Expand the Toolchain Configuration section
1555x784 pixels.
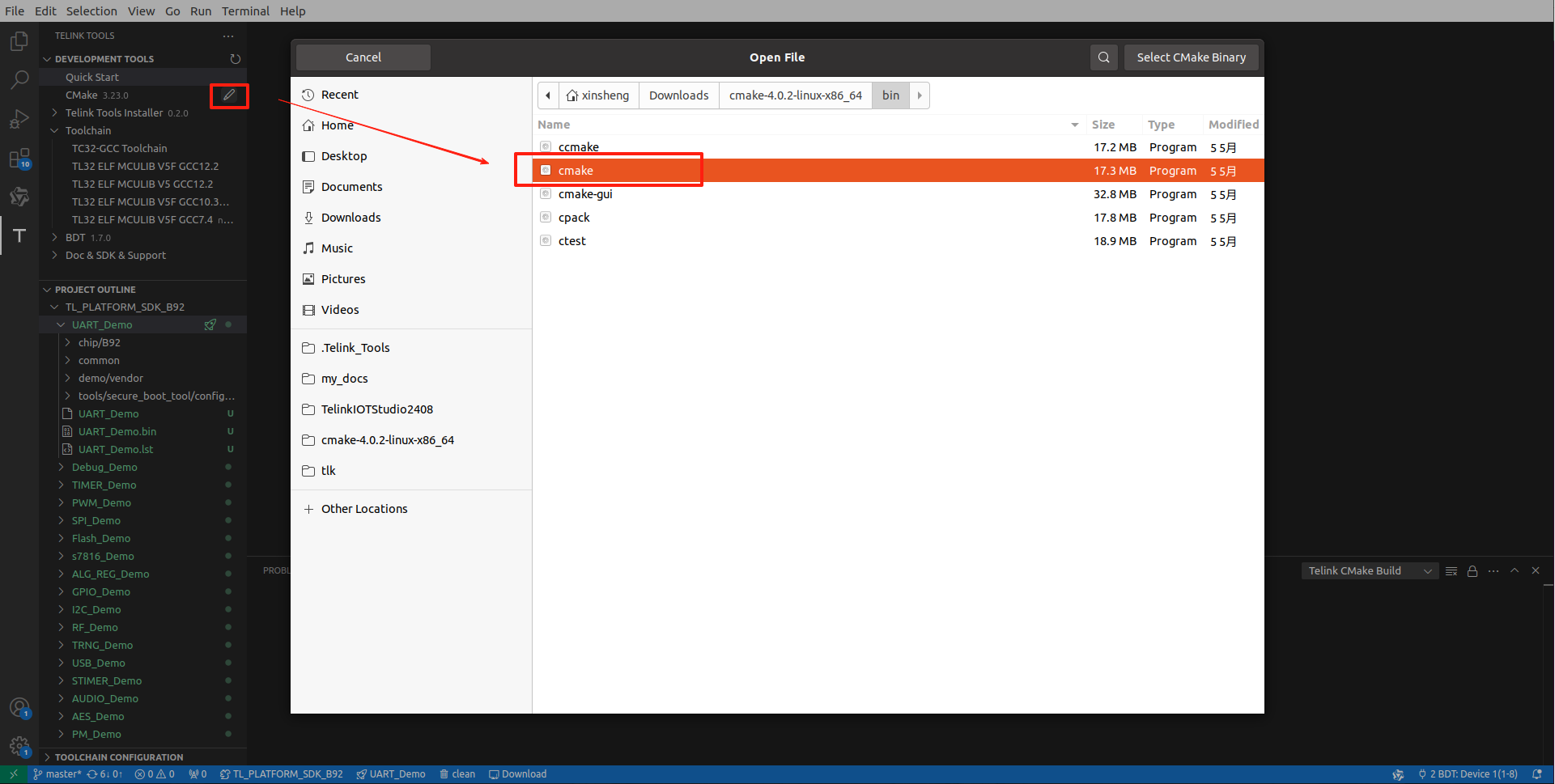click(x=47, y=757)
